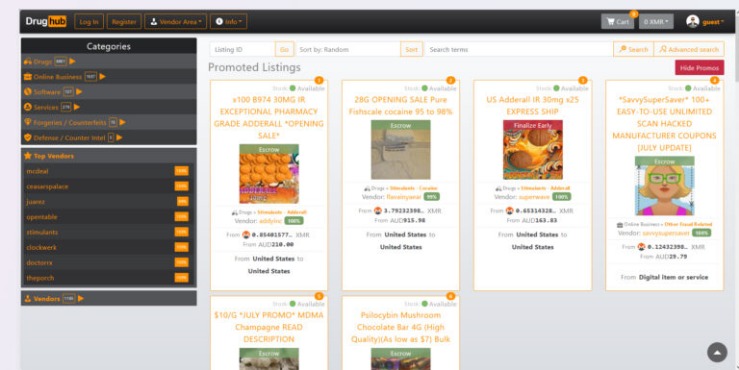The height and width of the screenshot is (370, 739).
Task: Focus the Search terms field
Action: point(518,49)
